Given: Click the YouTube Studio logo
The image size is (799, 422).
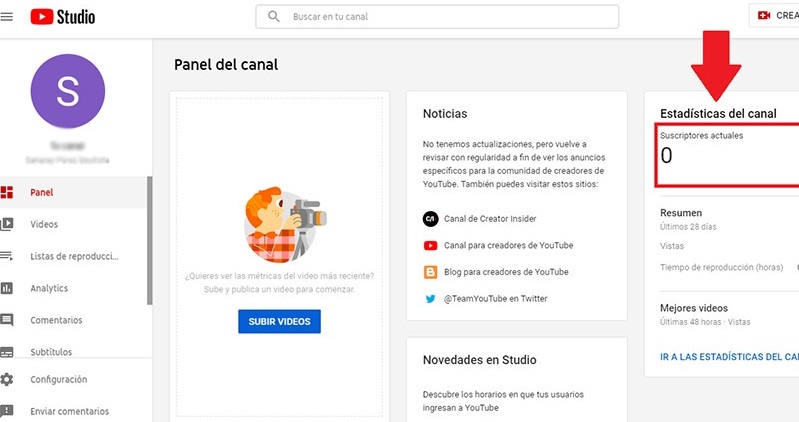Looking at the screenshot, I should pyautogui.click(x=63, y=17).
